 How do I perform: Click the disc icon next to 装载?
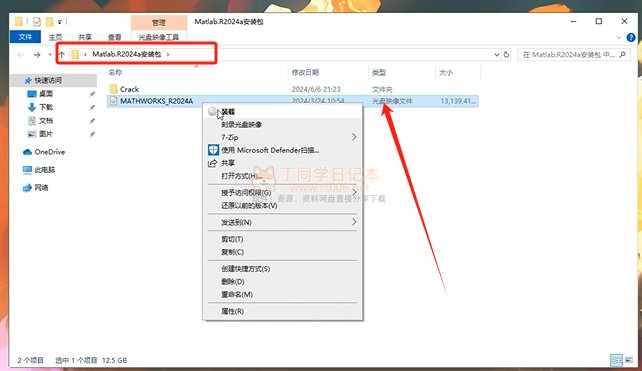pos(212,111)
